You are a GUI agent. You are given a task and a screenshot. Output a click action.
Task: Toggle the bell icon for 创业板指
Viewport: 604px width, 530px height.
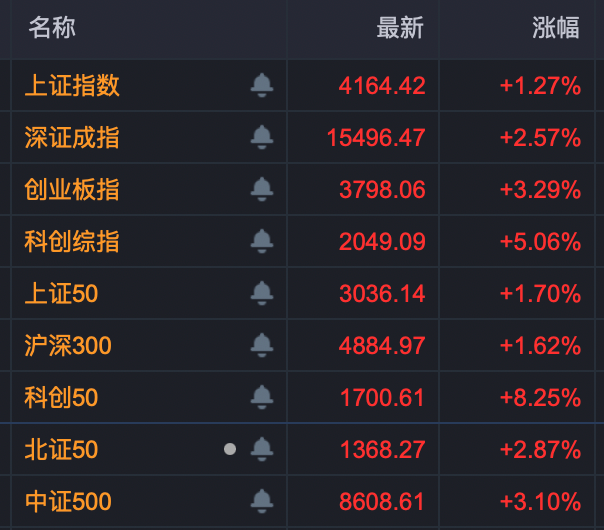(x=262, y=189)
